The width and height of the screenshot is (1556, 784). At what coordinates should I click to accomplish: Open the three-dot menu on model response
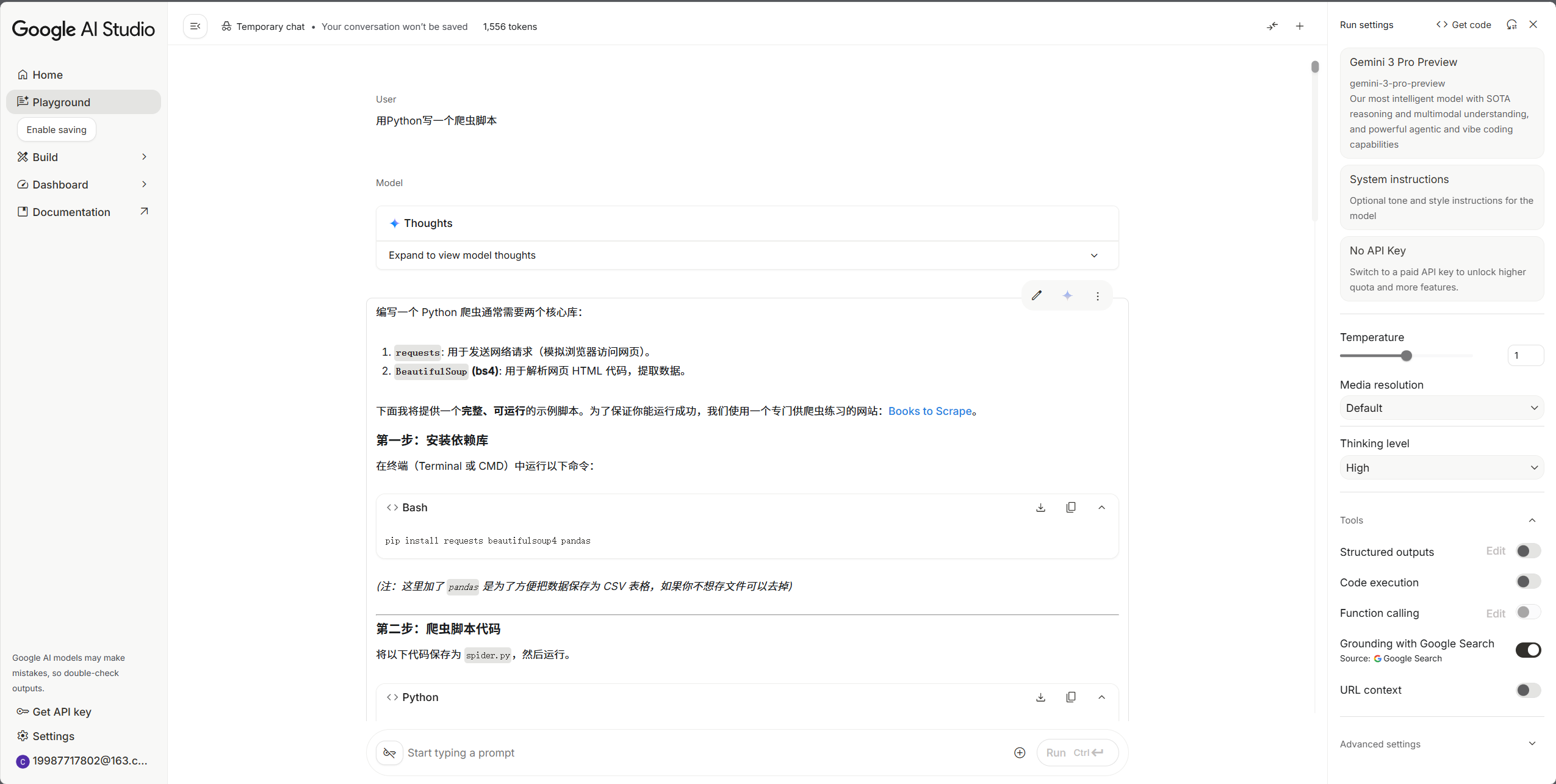pos(1098,295)
